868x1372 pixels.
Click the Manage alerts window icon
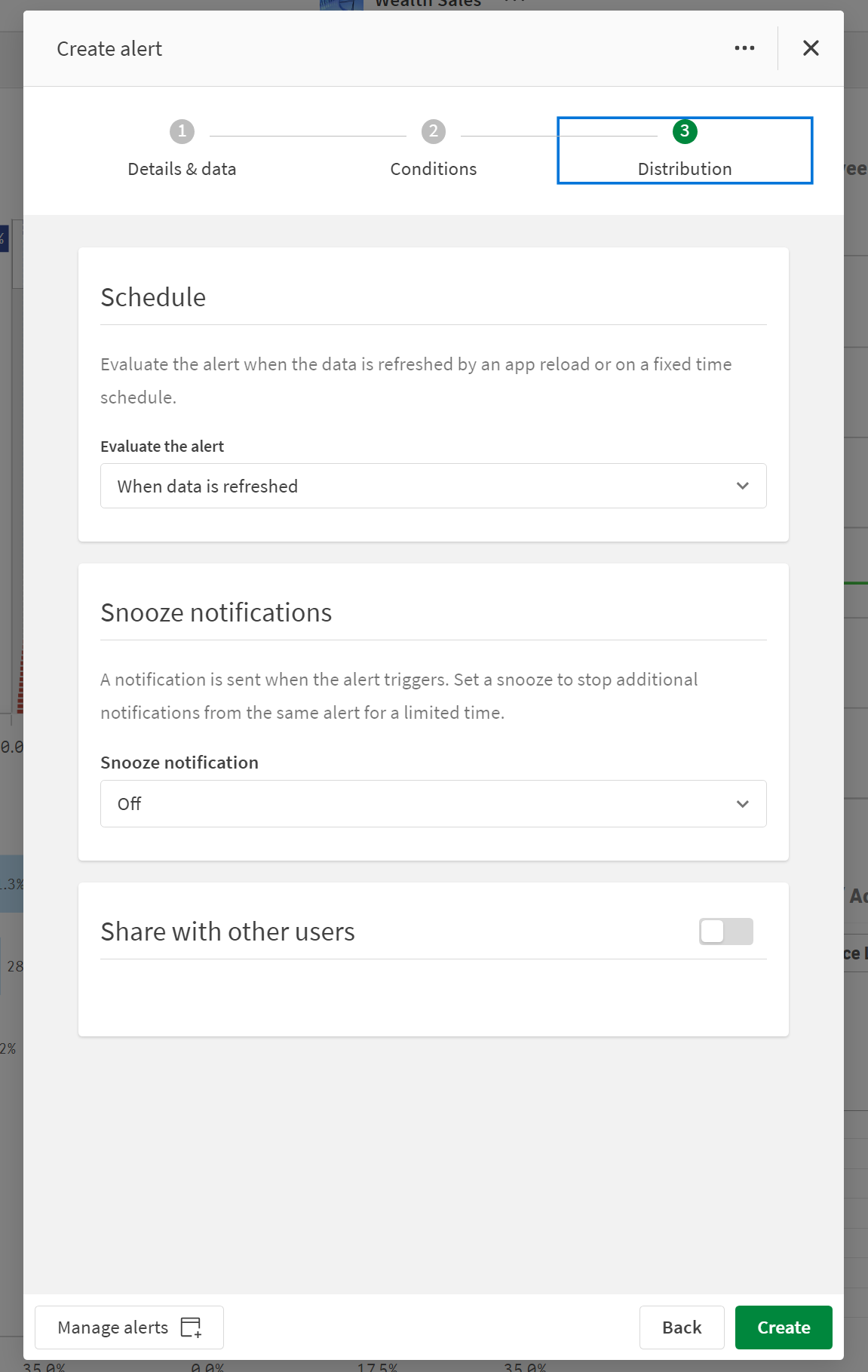tap(192, 1327)
